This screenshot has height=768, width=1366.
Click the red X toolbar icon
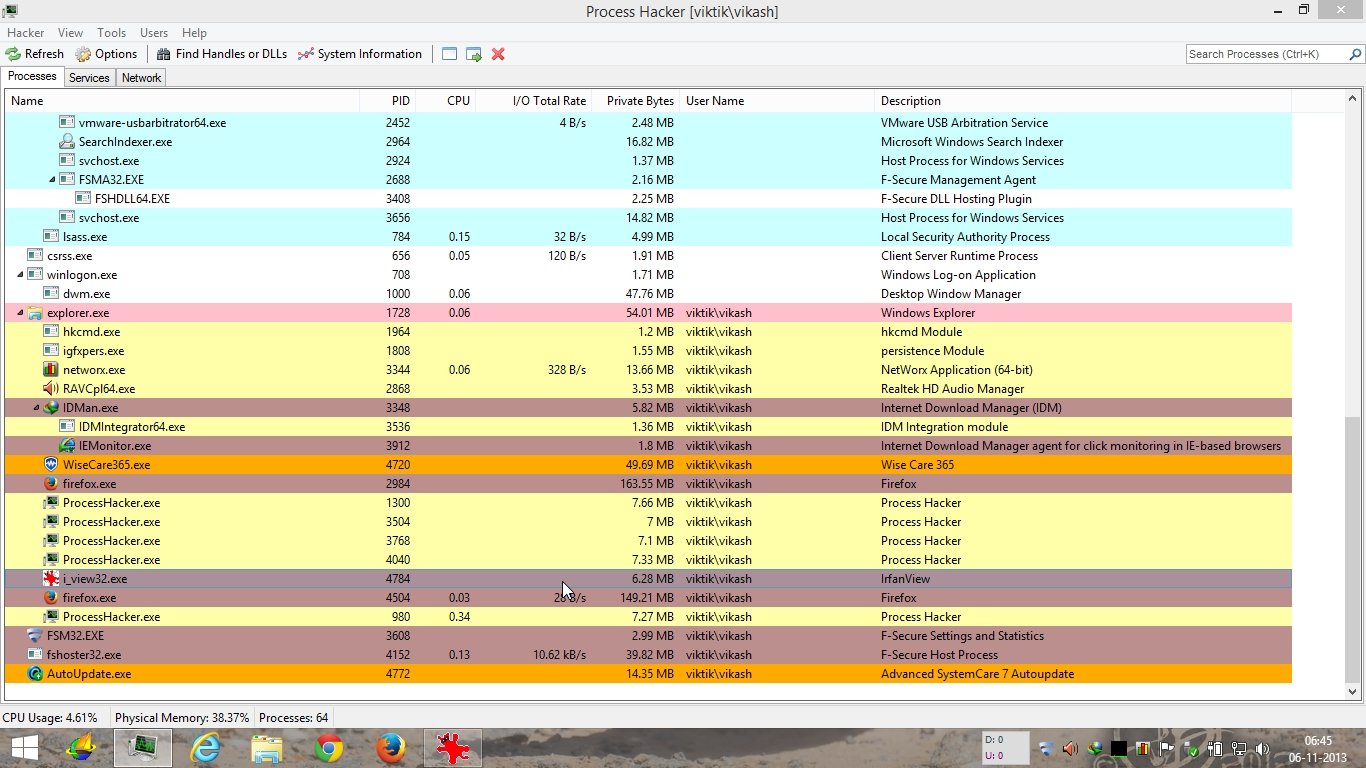(x=498, y=54)
